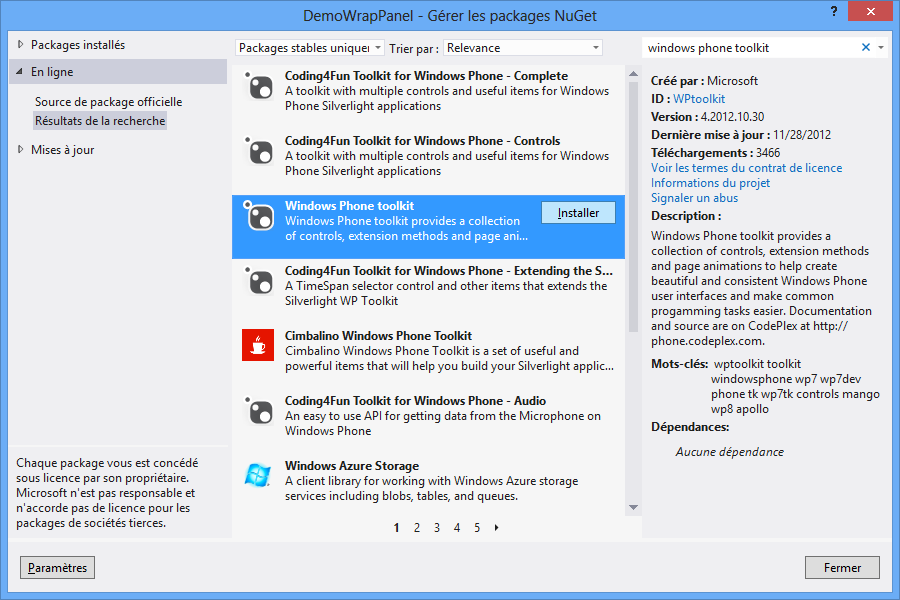900x600 pixels.
Task: Click icon of Coding4Fun Toolkit Audio package
Action: (x=258, y=411)
